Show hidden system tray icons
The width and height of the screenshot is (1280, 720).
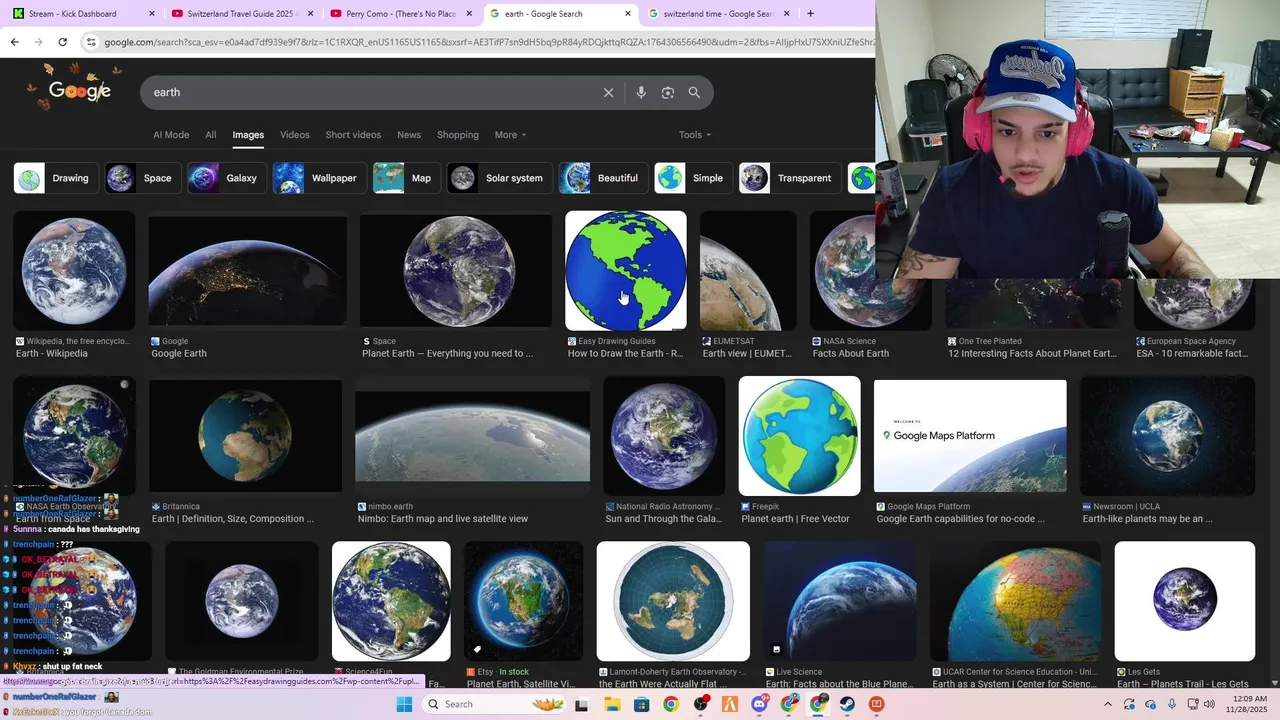1107,704
